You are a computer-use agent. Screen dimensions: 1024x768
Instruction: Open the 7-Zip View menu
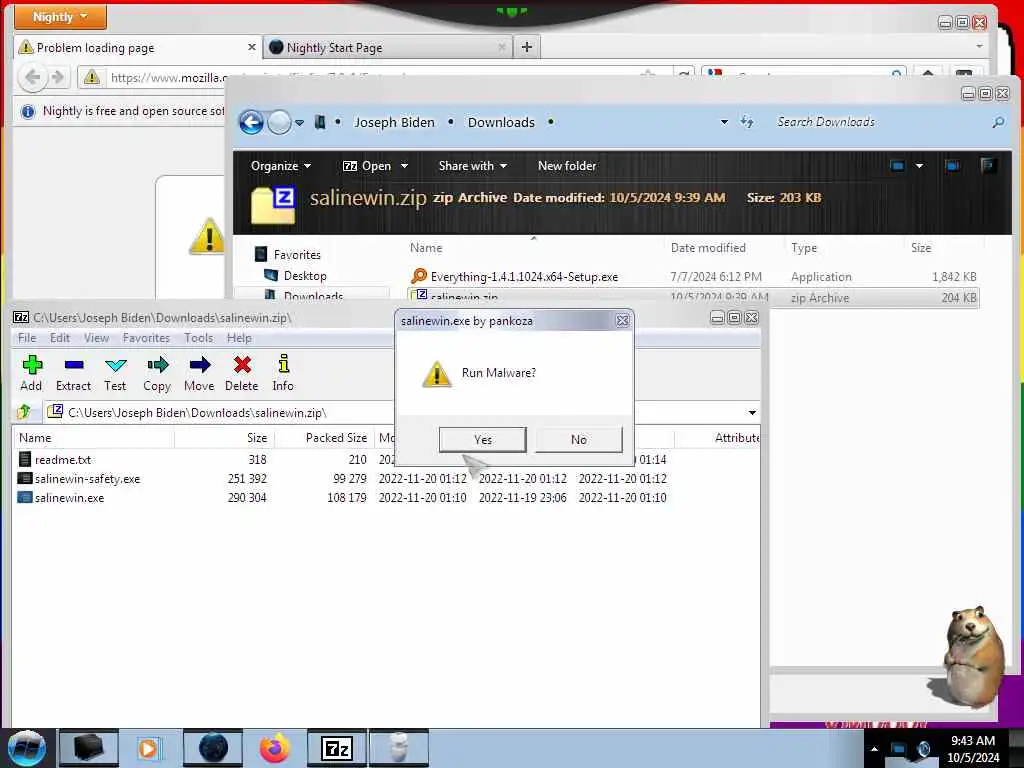click(96, 338)
